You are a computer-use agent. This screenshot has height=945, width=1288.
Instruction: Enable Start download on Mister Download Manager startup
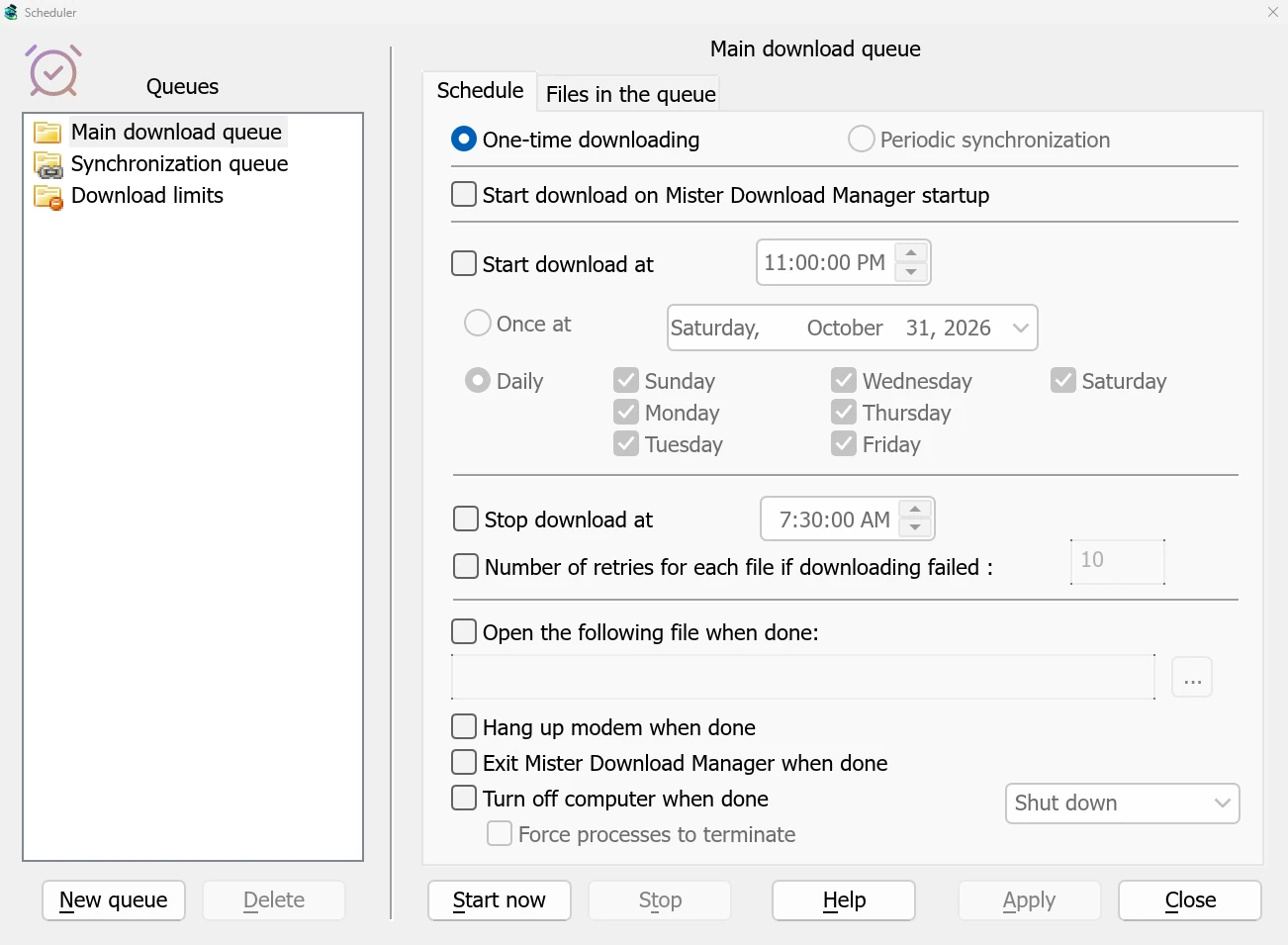464,194
